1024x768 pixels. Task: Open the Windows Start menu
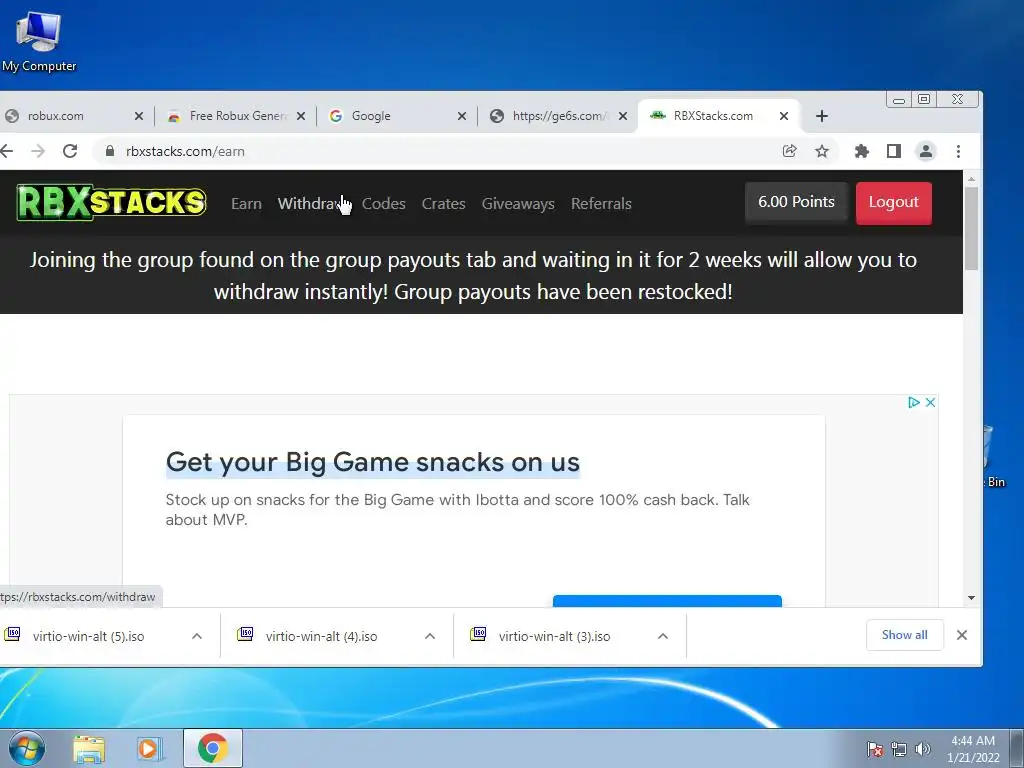coord(27,748)
